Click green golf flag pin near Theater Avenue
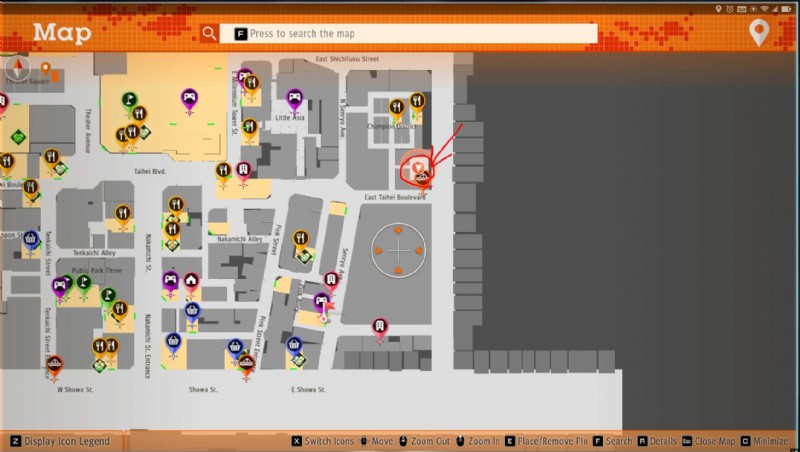 point(129,100)
